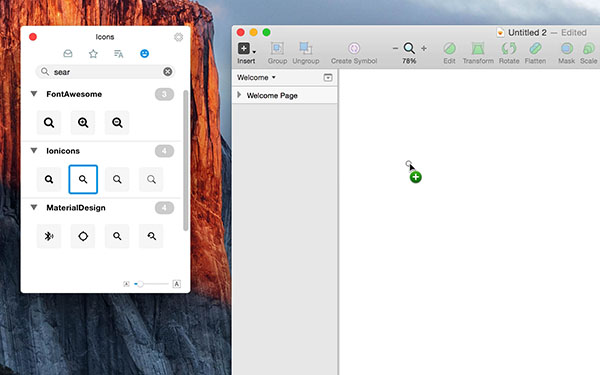Zoom in with the plus button
Viewport: 600px width, 375px height.
tap(424, 48)
